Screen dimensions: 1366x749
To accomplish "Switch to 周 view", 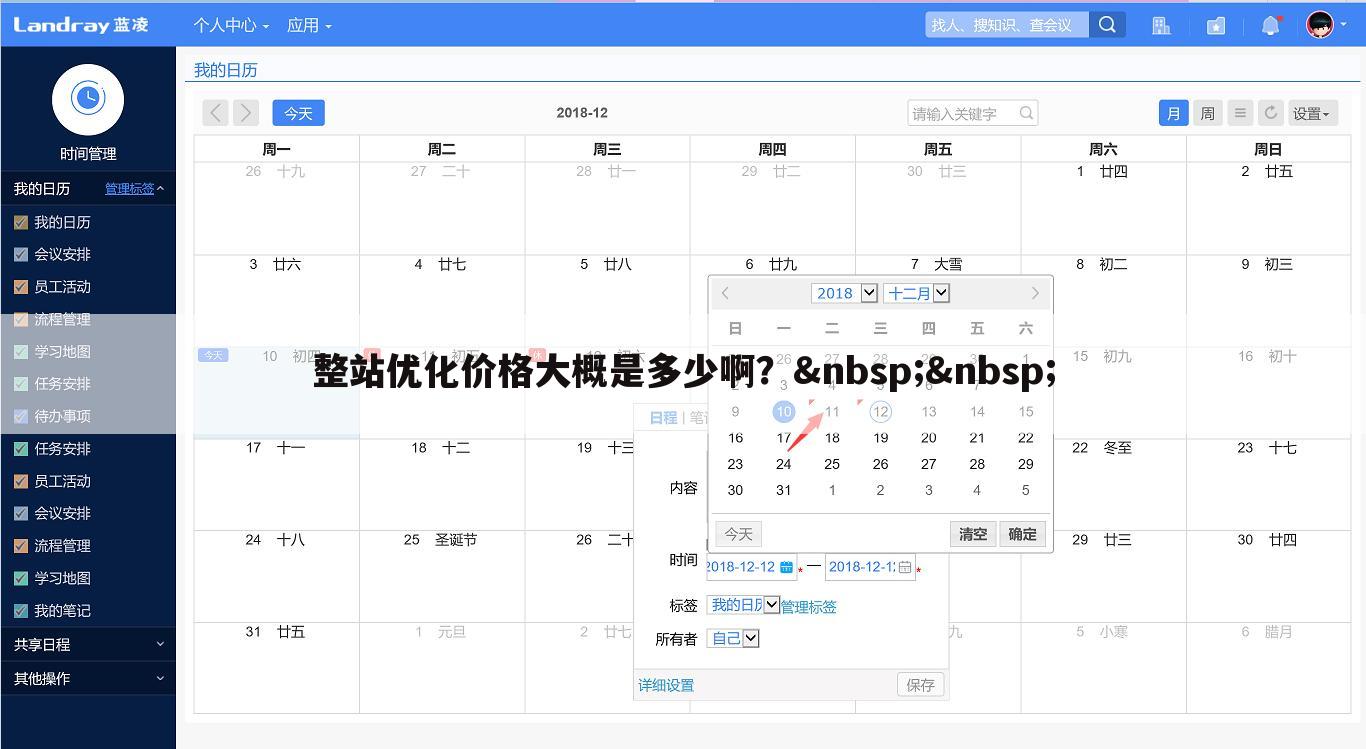I will 1207,113.
